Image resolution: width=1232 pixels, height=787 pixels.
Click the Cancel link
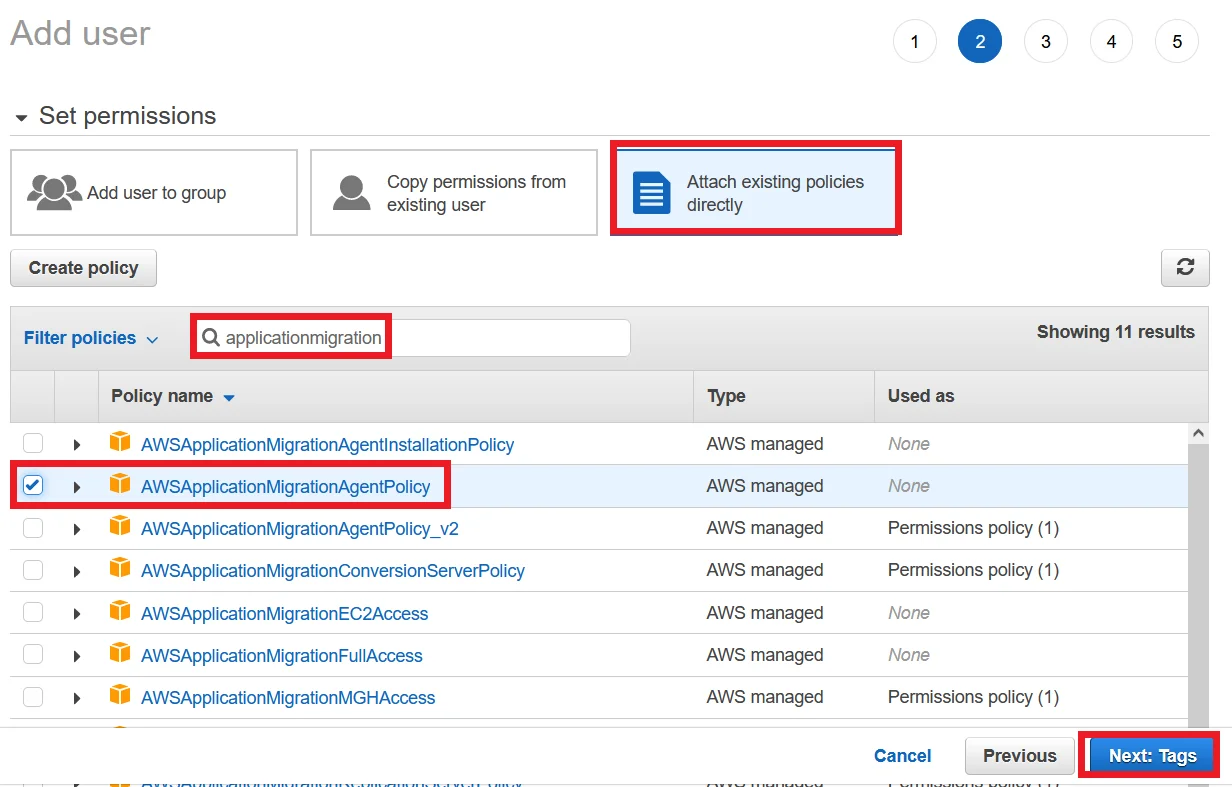click(x=902, y=756)
